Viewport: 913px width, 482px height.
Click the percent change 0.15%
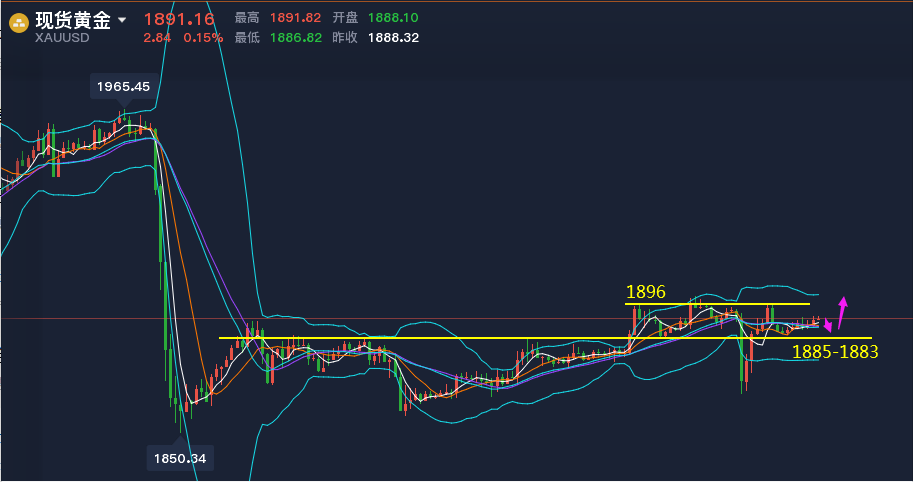click(x=203, y=38)
